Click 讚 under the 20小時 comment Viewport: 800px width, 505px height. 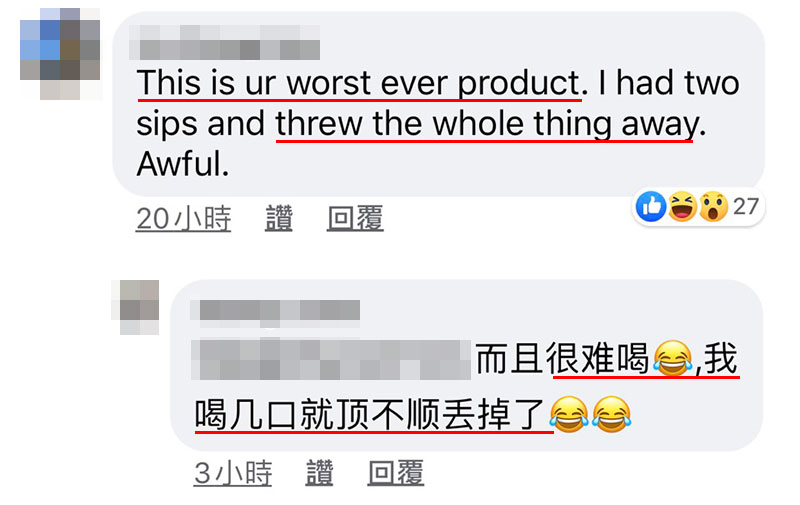click(279, 218)
